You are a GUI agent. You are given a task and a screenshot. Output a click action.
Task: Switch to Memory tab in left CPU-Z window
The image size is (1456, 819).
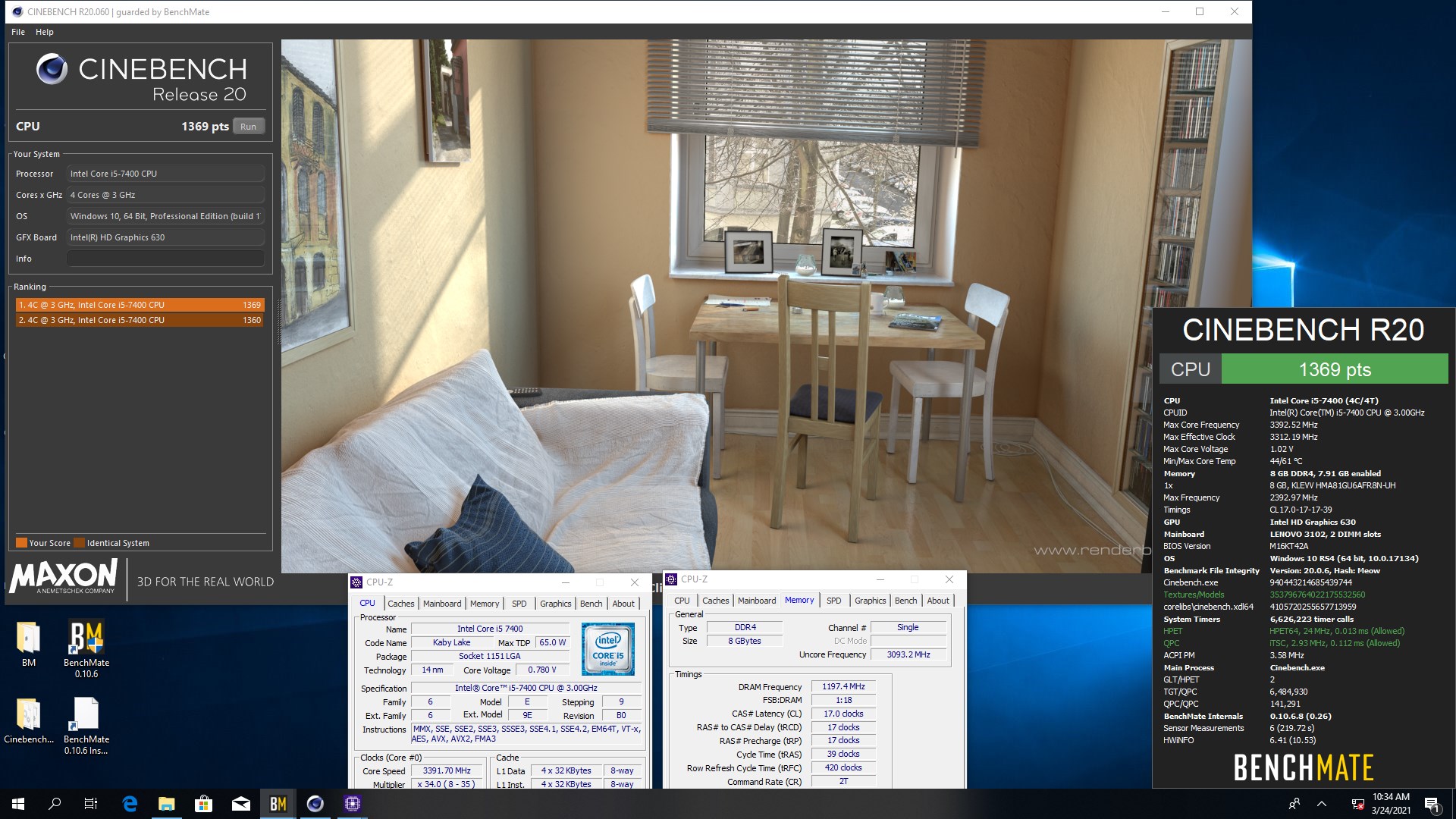coord(485,604)
